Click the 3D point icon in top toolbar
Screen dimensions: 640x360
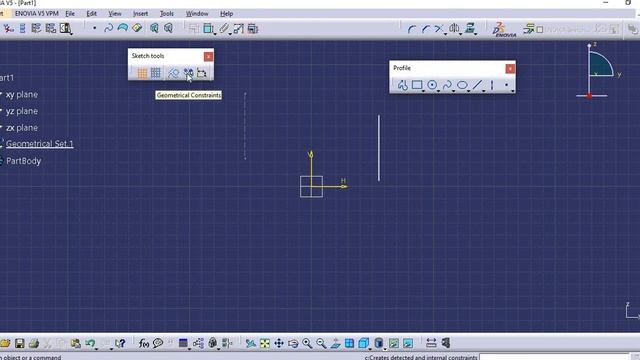94,28
